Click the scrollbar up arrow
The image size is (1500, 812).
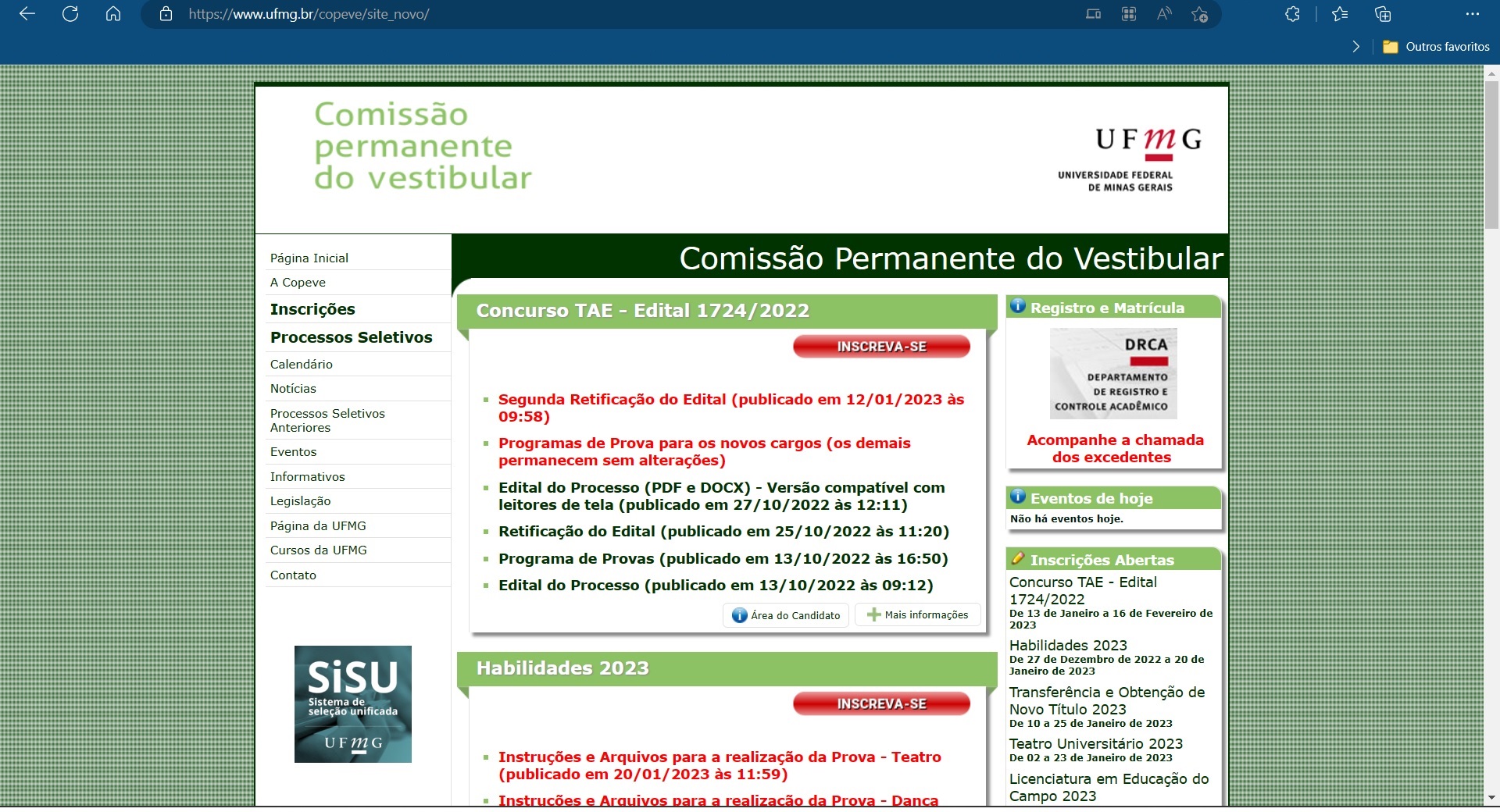(x=1491, y=73)
